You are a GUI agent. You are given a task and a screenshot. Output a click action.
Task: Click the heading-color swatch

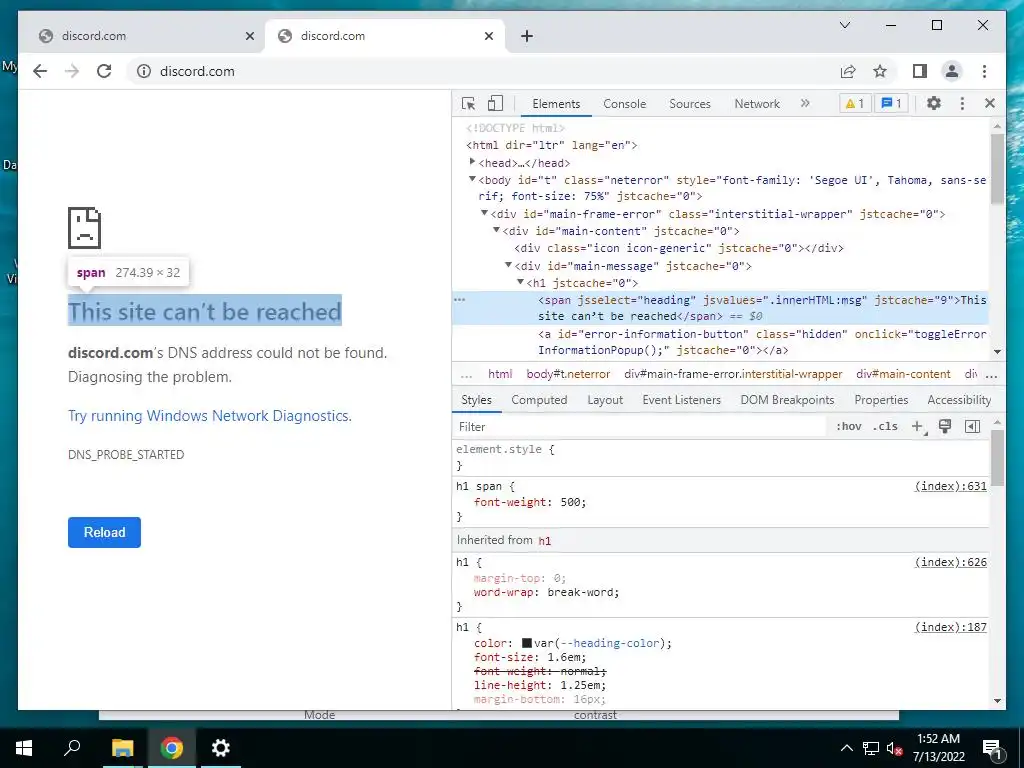(x=527, y=643)
